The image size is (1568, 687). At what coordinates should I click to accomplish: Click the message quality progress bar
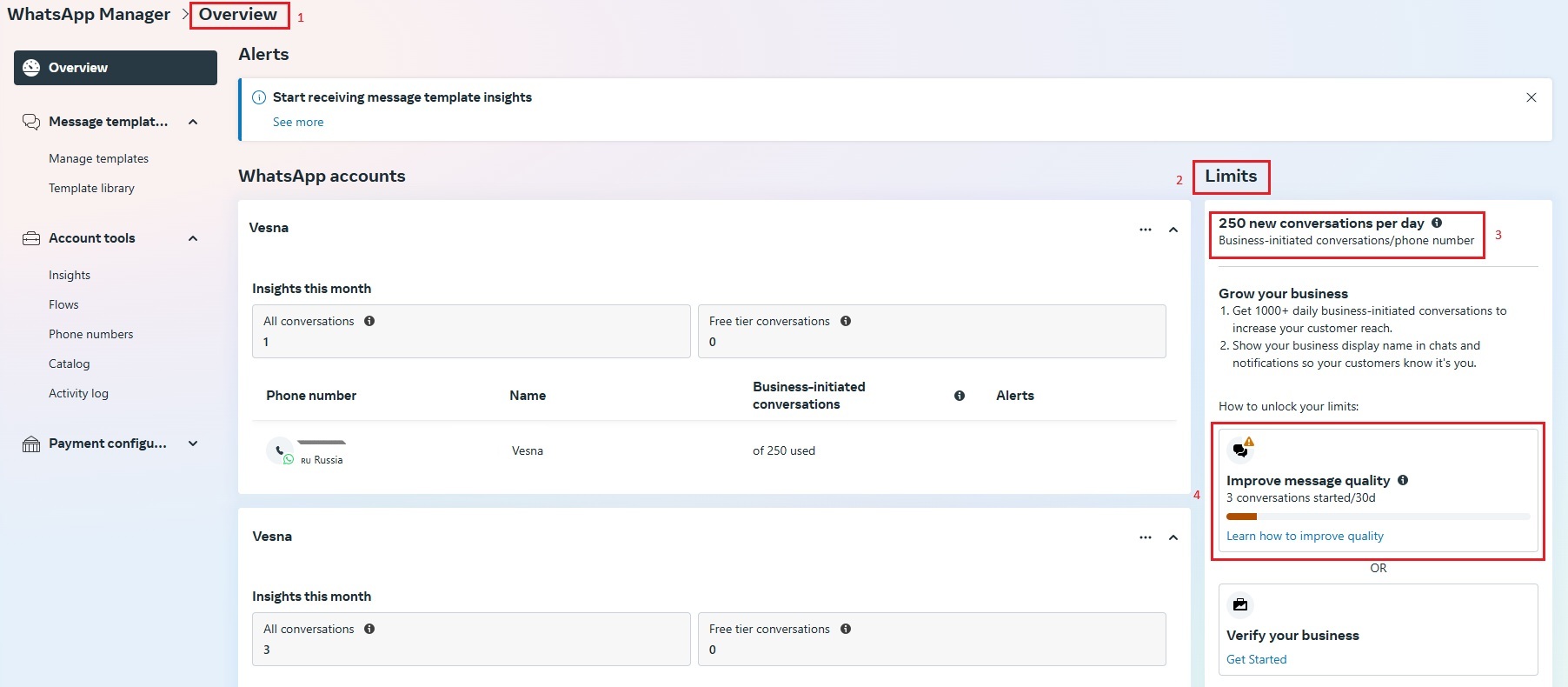point(1378,517)
